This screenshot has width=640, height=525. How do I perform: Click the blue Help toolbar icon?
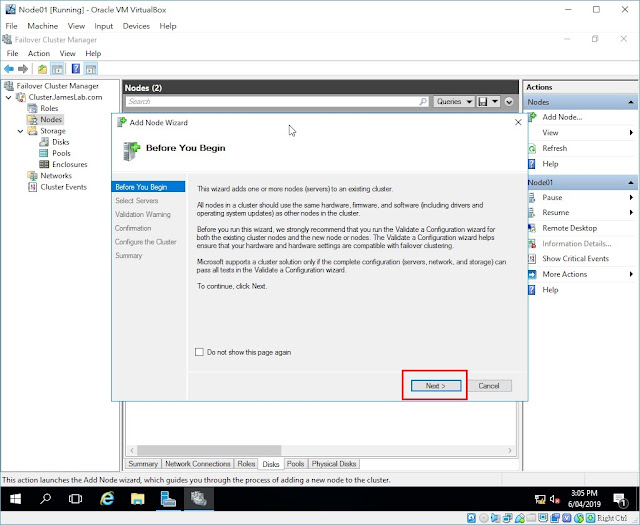[76, 69]
